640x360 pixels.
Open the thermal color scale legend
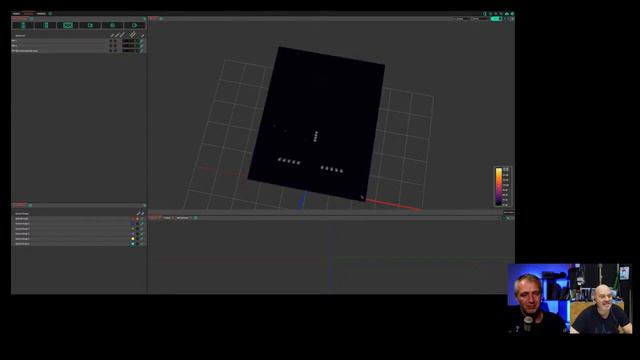click(502, 187)
